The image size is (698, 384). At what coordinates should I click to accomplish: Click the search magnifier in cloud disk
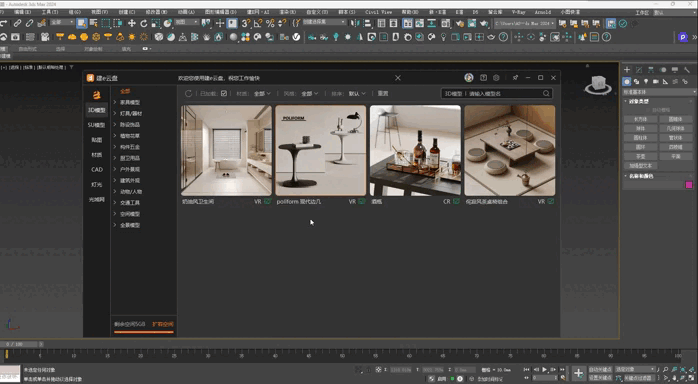pyautogui.click(x=546, y=93)
